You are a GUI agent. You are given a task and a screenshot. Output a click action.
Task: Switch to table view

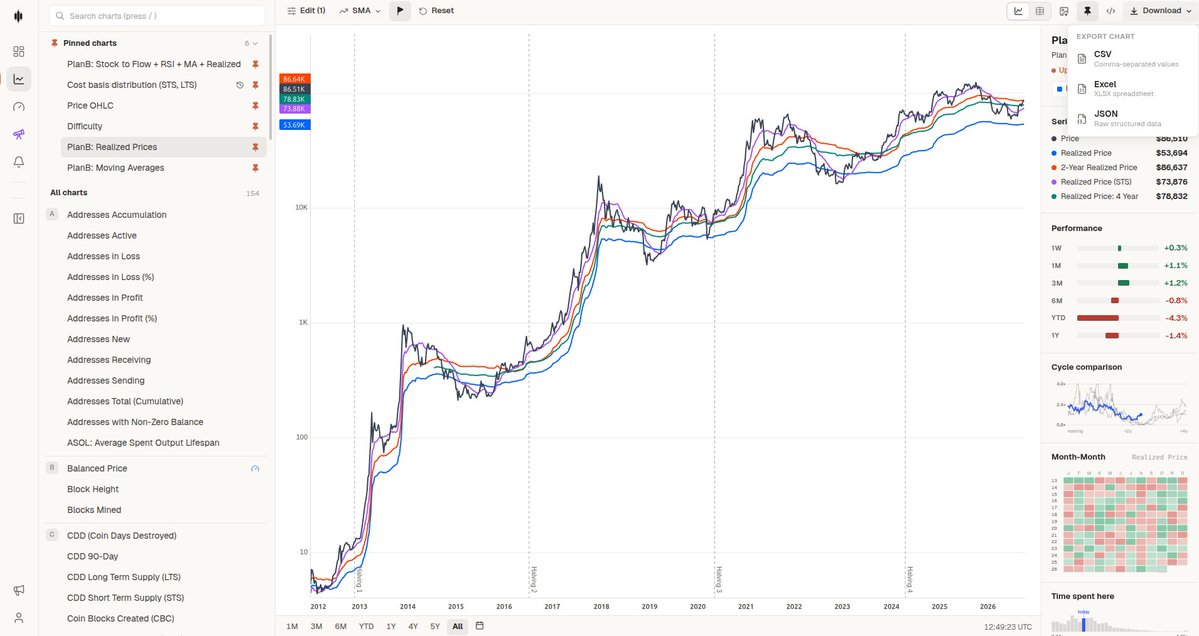[x=1039, y=11]
